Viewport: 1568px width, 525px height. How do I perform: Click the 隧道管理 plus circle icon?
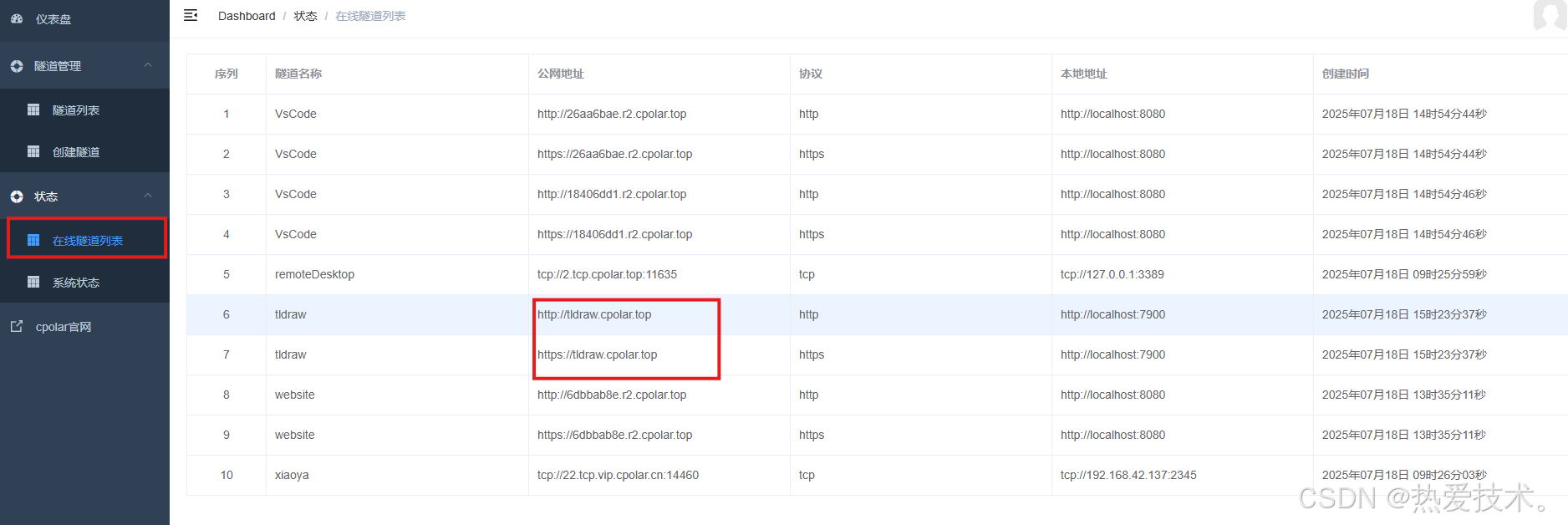pyautogui.click(x=17, y=66)
